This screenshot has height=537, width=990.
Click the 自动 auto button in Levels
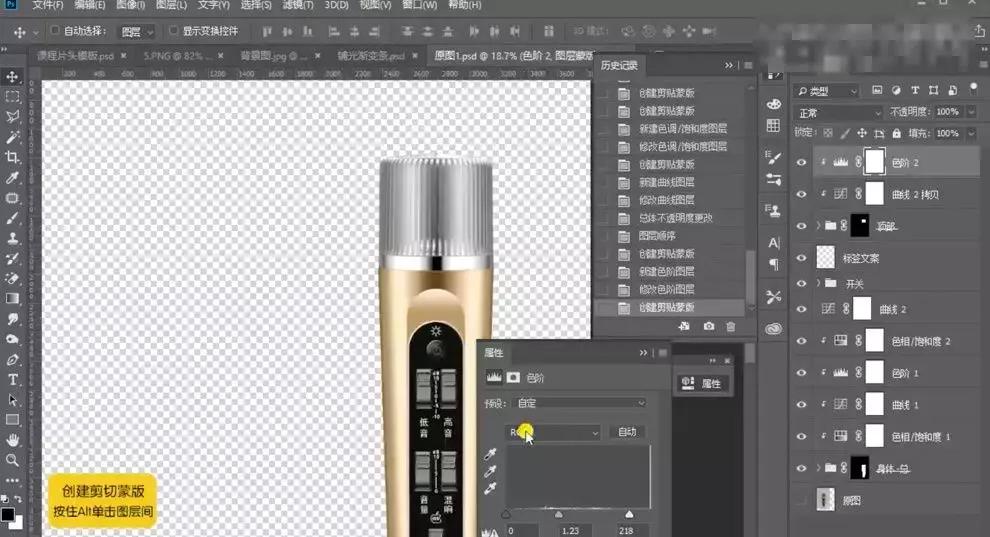click(x=627, y=432)
